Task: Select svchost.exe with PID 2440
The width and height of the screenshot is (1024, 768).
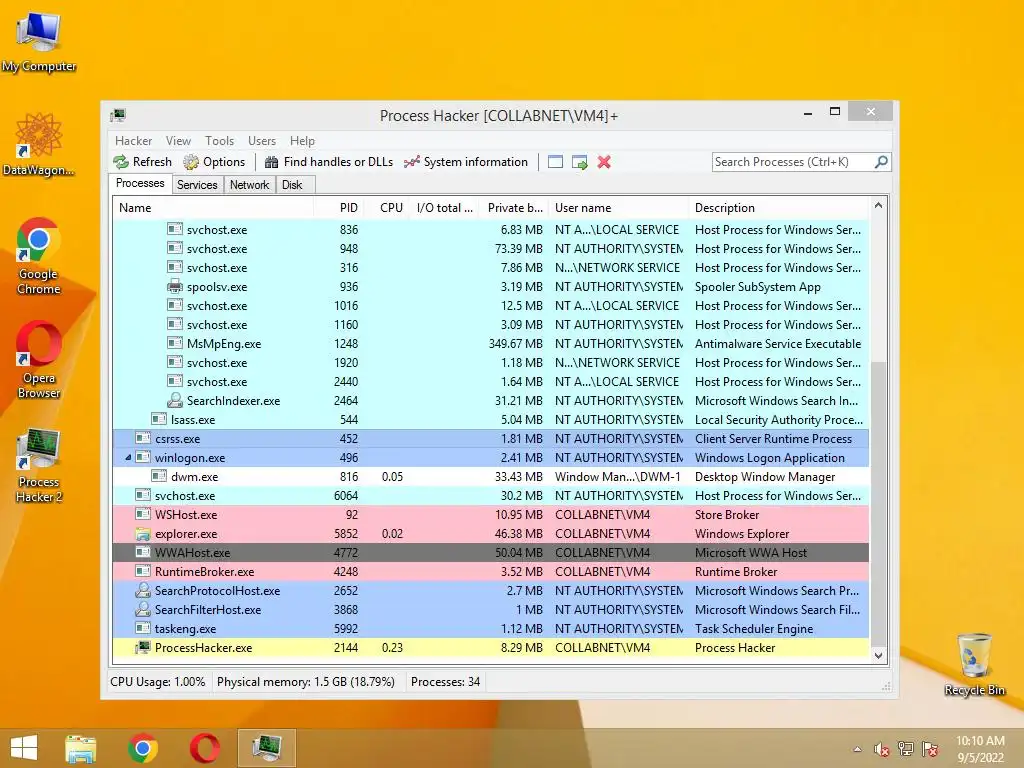Action: click(491, 381)
